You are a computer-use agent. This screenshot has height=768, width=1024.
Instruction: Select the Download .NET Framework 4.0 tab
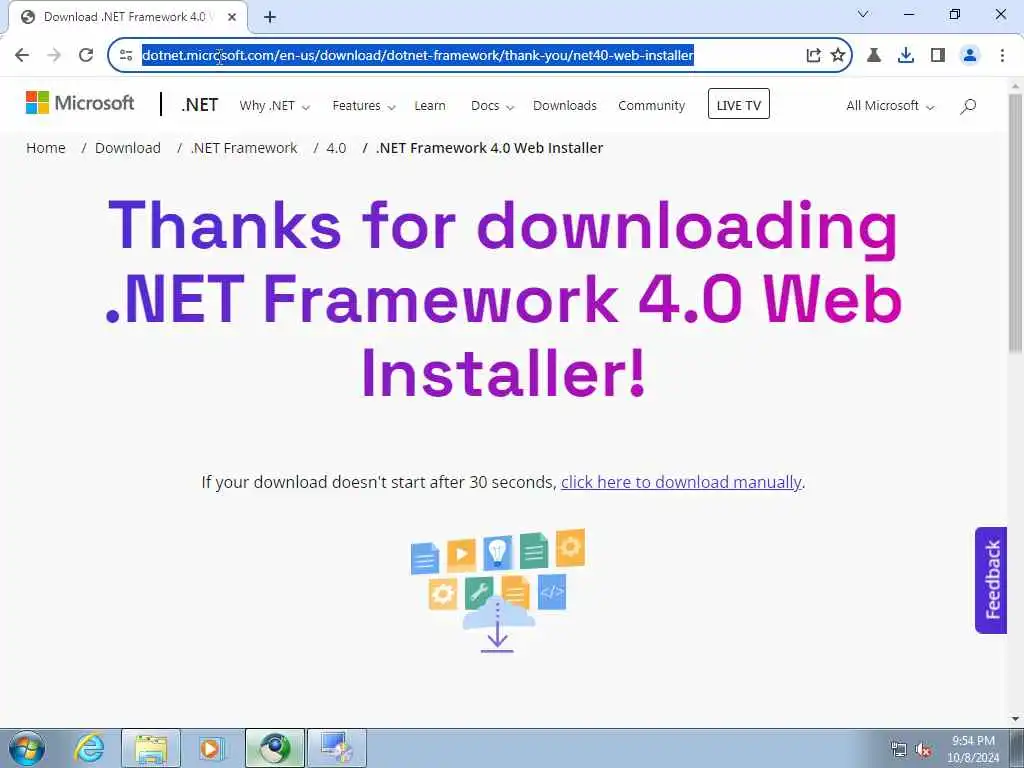click(x=128, y=17)
